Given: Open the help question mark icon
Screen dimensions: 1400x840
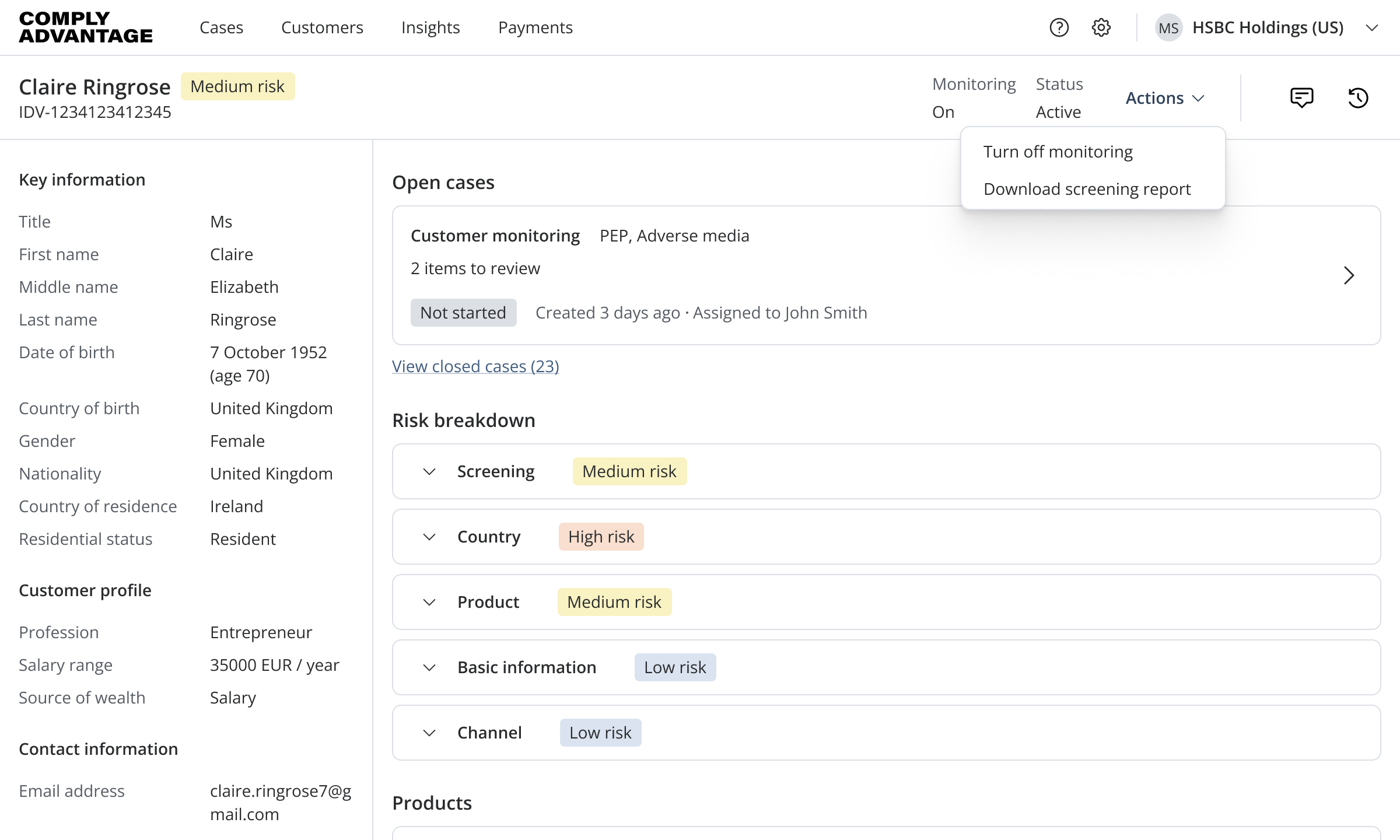Looking at the screenshot, I should pos(1059,27).
